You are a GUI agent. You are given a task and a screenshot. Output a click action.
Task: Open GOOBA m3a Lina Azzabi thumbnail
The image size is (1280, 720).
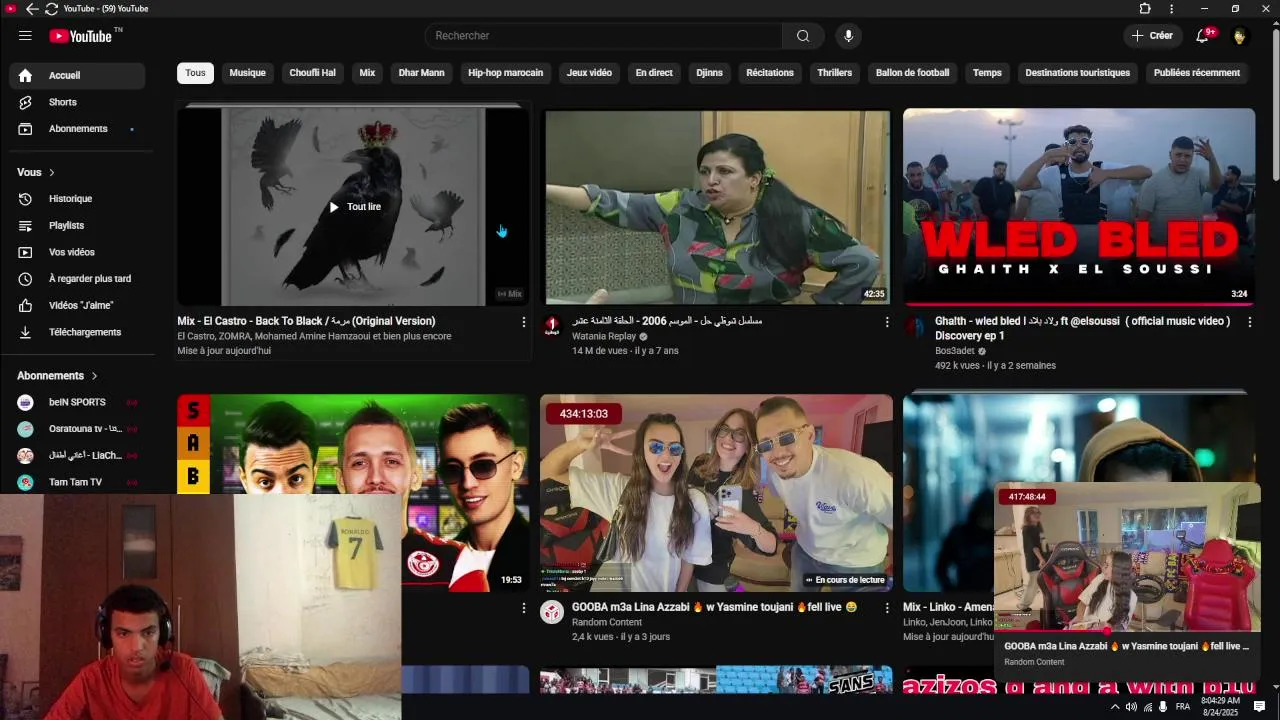point(716,493)
